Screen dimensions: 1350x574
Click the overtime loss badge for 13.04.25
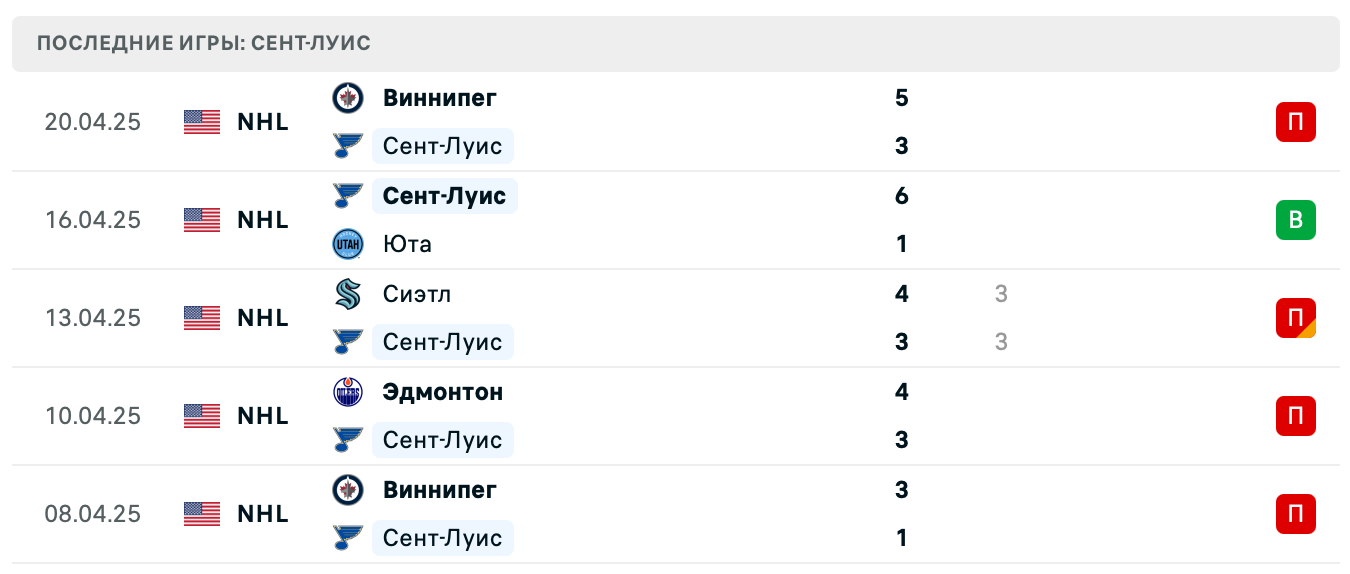(x=1295, y=318)
